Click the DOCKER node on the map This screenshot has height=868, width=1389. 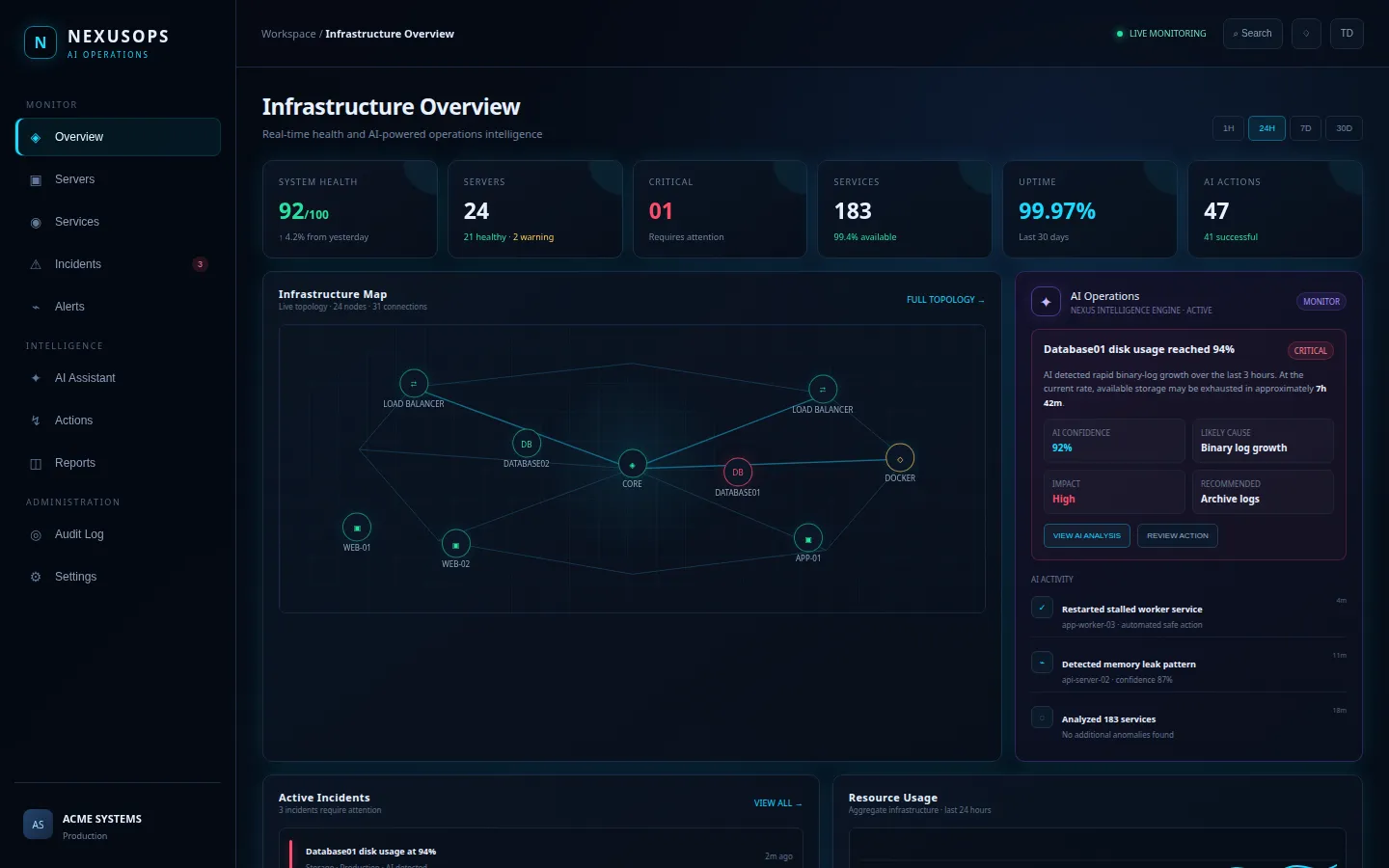(900, 458)
